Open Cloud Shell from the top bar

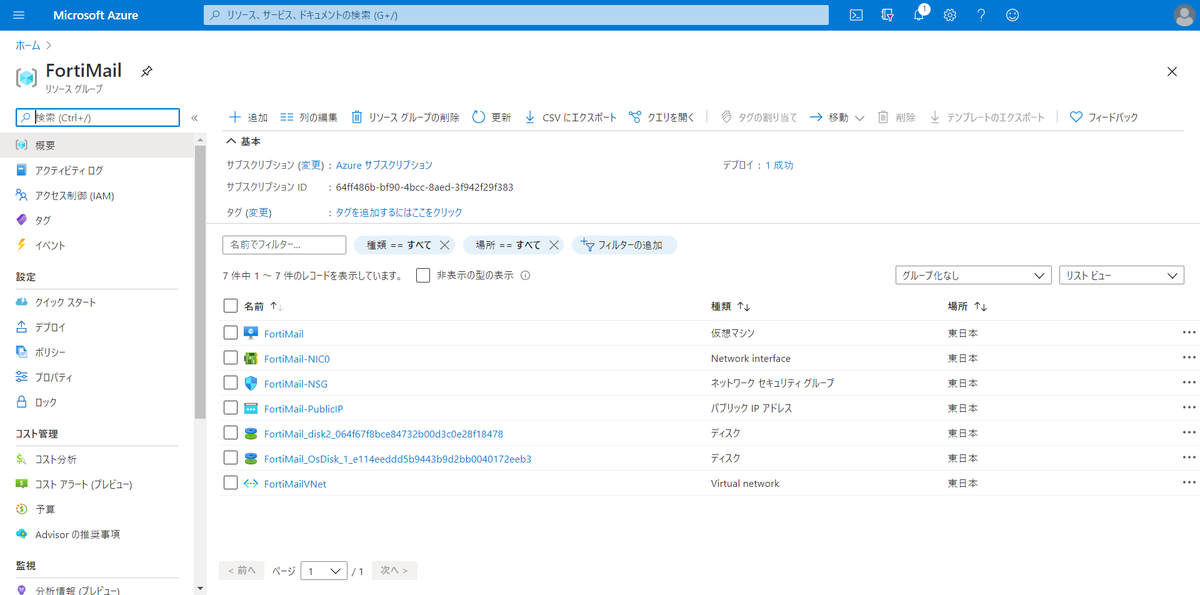click(856, 15)
